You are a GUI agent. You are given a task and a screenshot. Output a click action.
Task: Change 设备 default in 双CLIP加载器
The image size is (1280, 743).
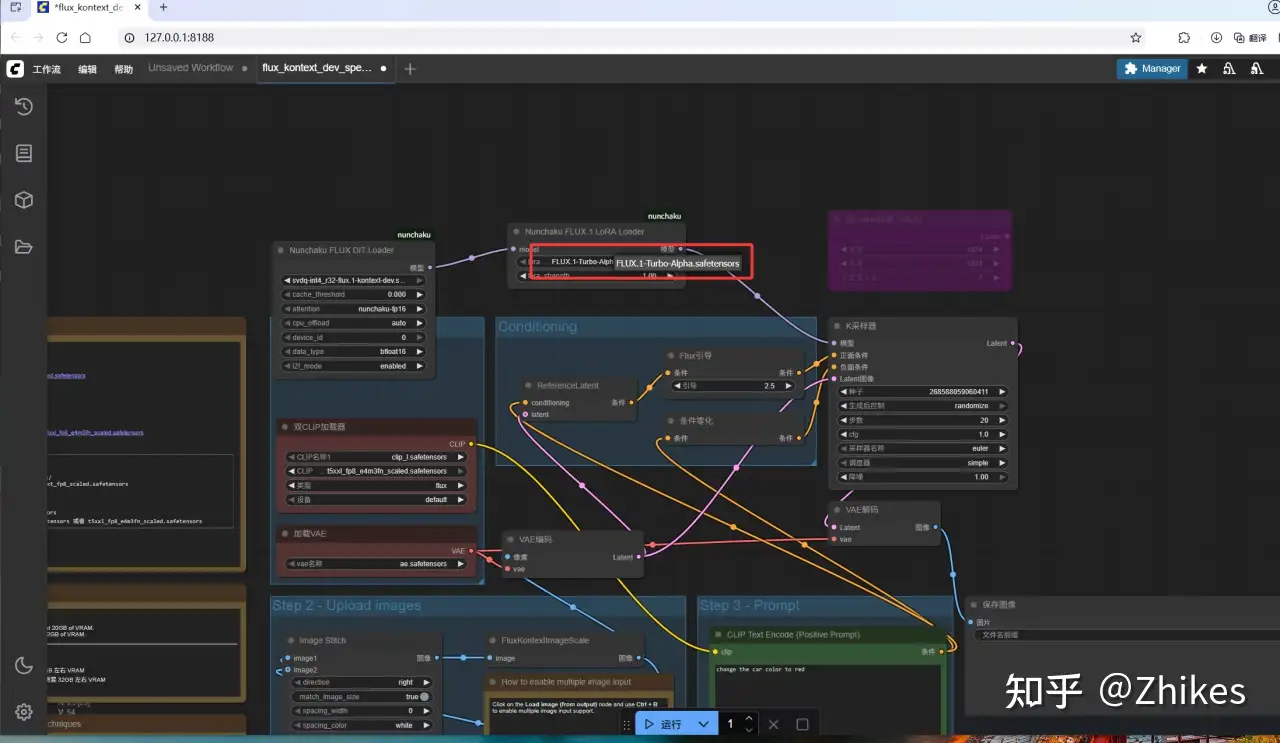(377, 499)
